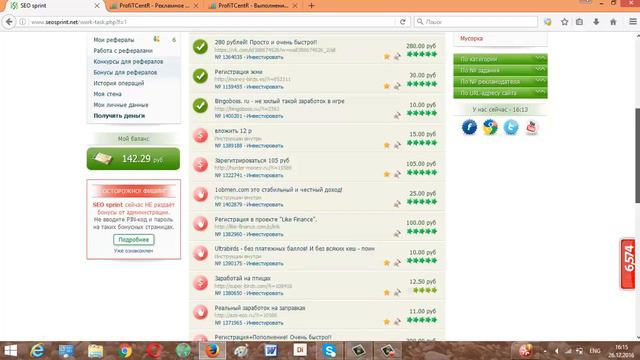Screen dimensions: 640x360
Task: Click green checkmark beside "Регистрация" 30.00 руб task
Action: click(200, 76)
